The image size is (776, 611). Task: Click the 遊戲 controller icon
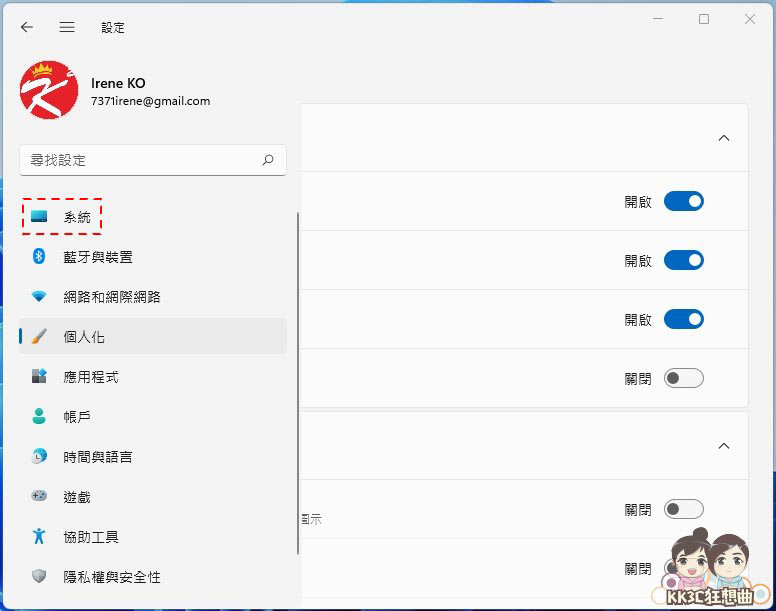(39, 496)
